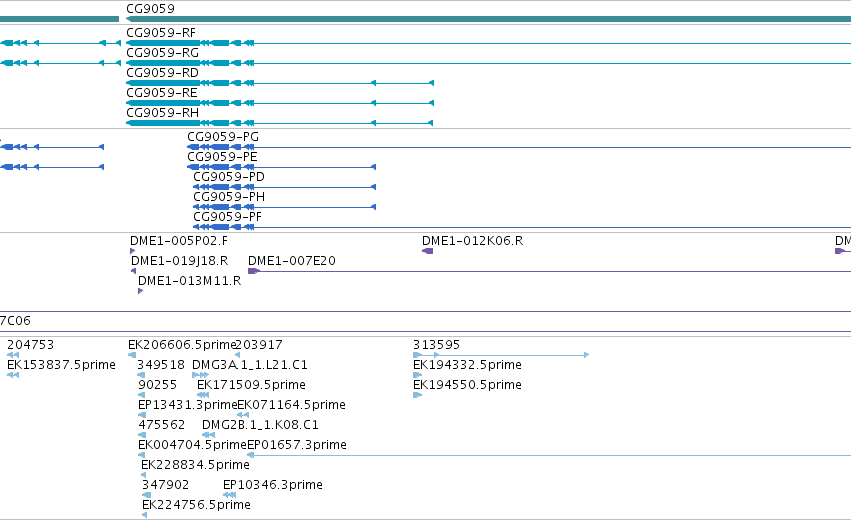This screenshot has width=851, height=520.
Task: Select DMG3A.1_1.L21.C1 label
Action: click(x=250, y=365)
